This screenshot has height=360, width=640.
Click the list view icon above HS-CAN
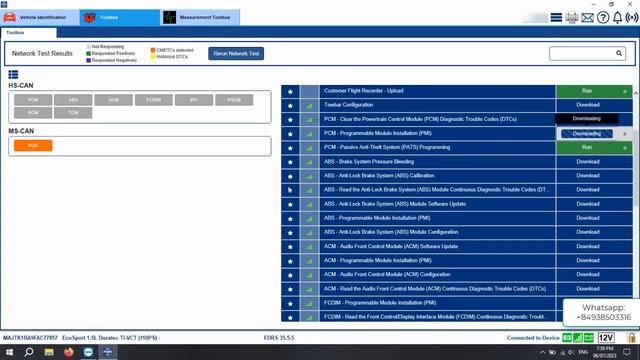tap(13, 74)
